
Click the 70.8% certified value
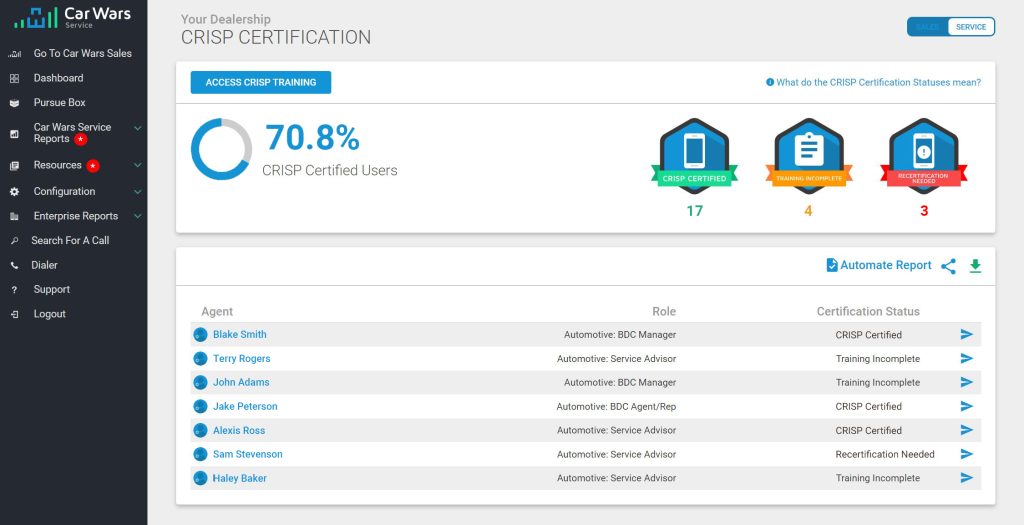point(312,138)
